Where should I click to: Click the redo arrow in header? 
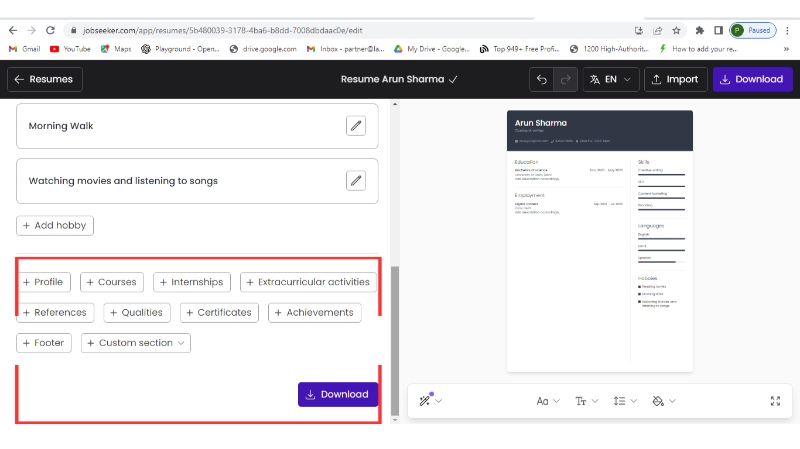[565, 79]
